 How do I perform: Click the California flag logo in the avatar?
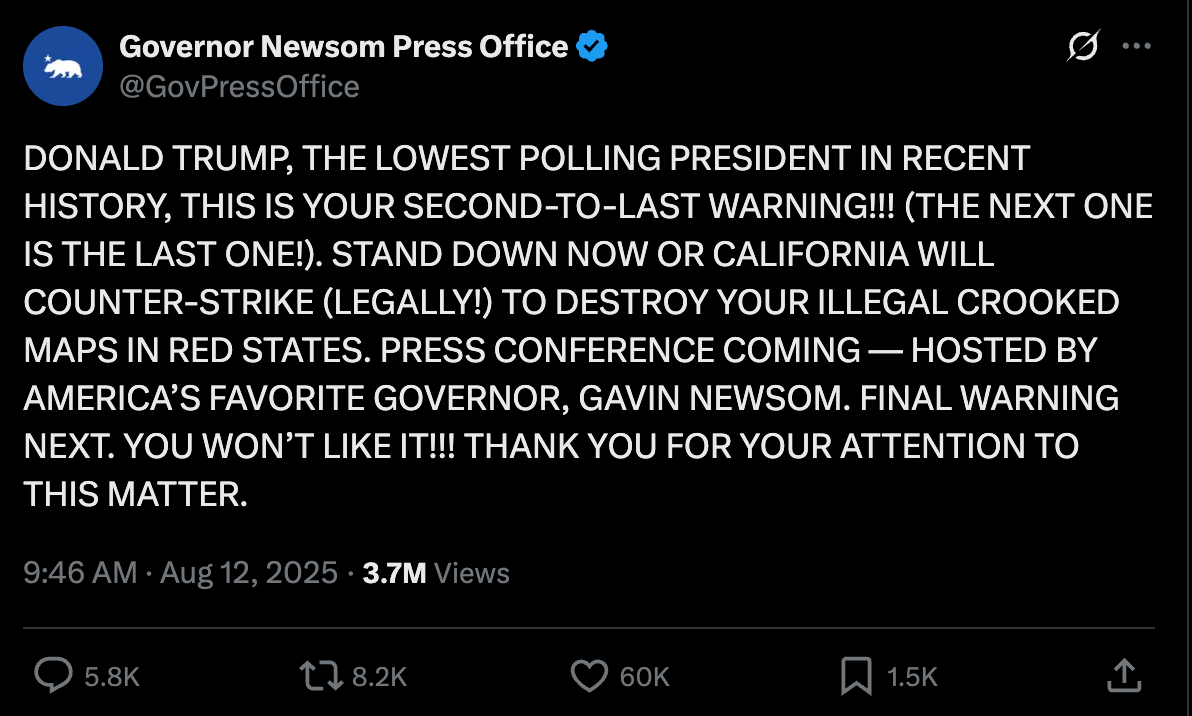[63, 66]
